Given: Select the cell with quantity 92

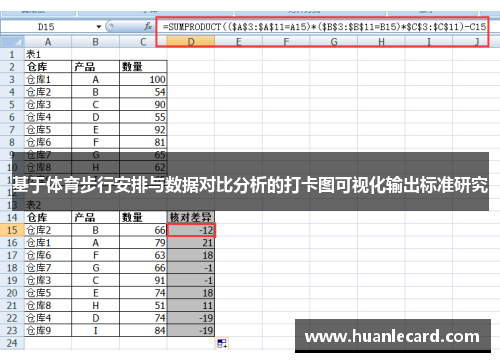Looking at the screenshot, I should (x=143, y=129).
